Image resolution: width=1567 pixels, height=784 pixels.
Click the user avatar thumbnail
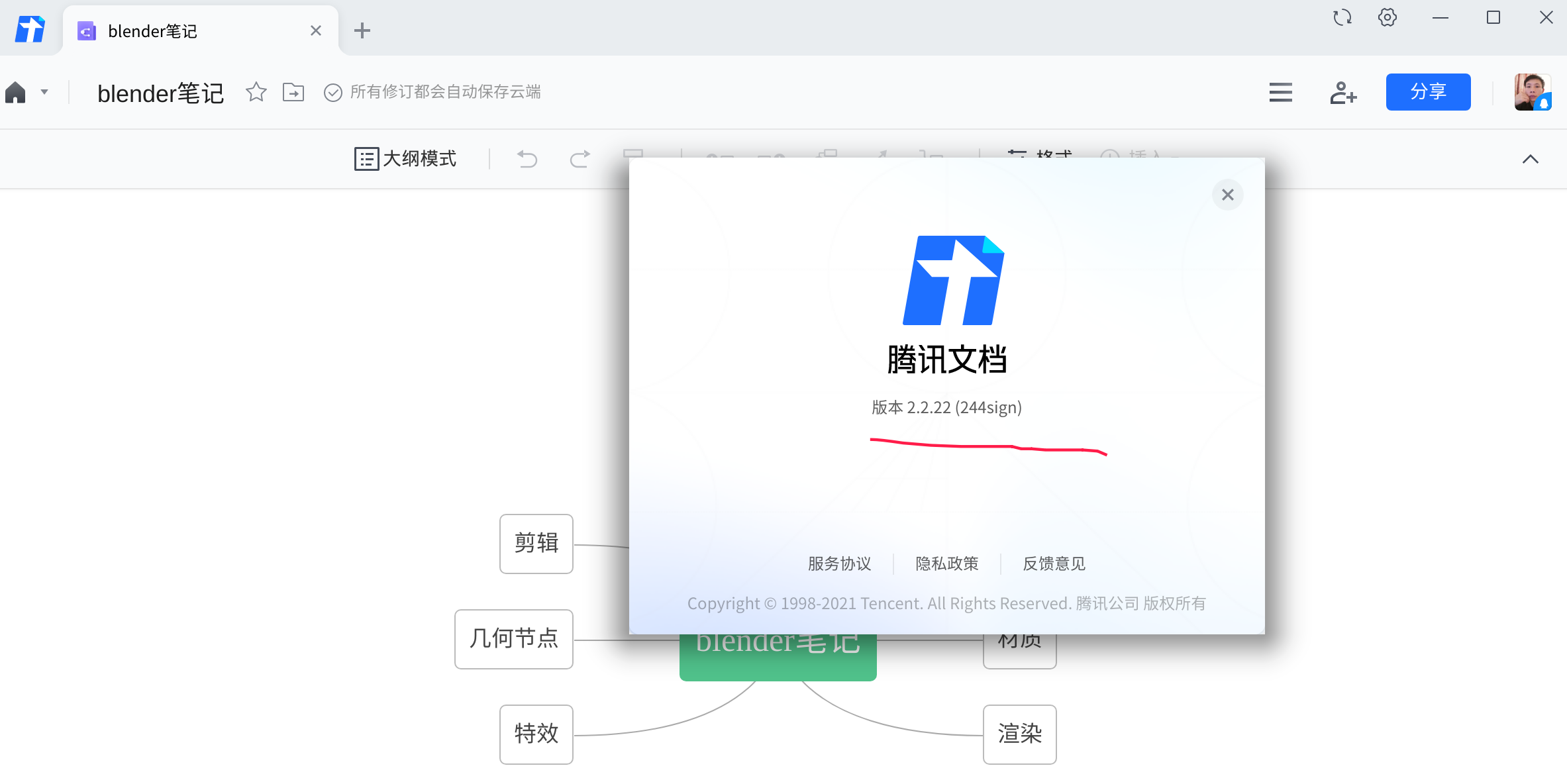pos(1533,92)
